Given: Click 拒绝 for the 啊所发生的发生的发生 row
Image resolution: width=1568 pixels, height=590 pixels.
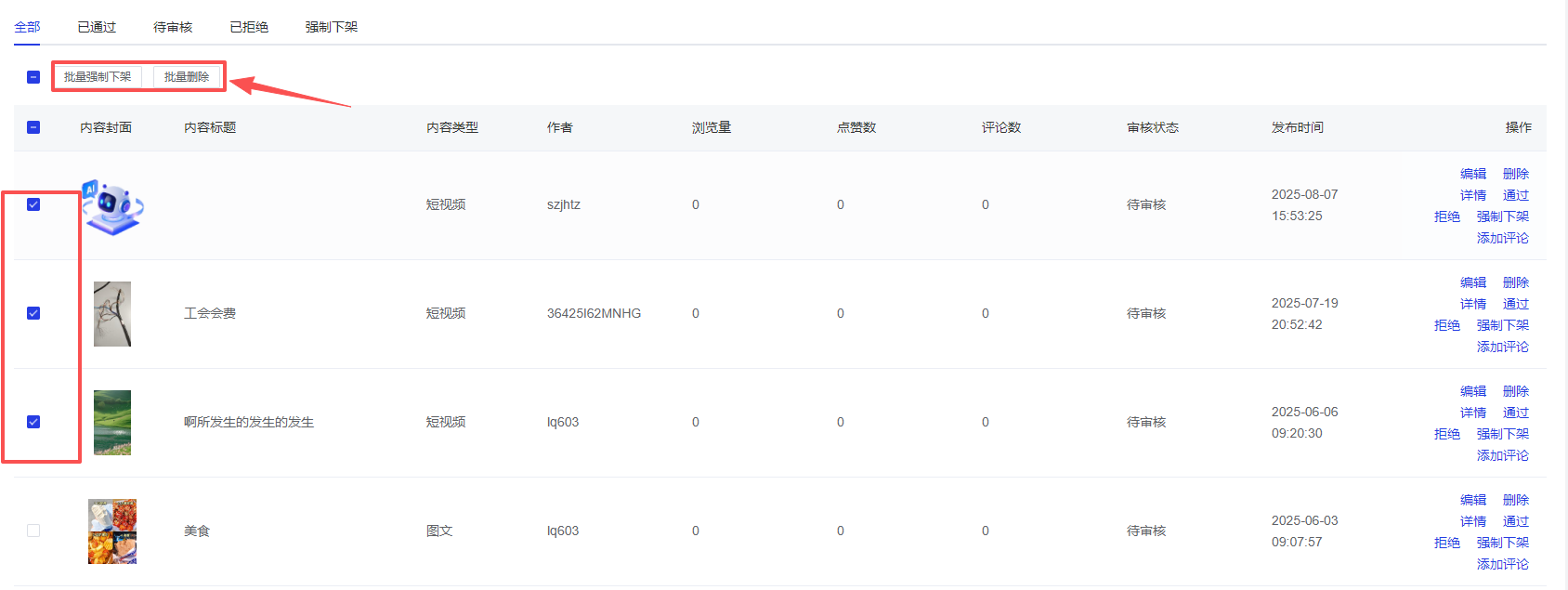Looking at the screenshot, I should tap(1447, 434).
